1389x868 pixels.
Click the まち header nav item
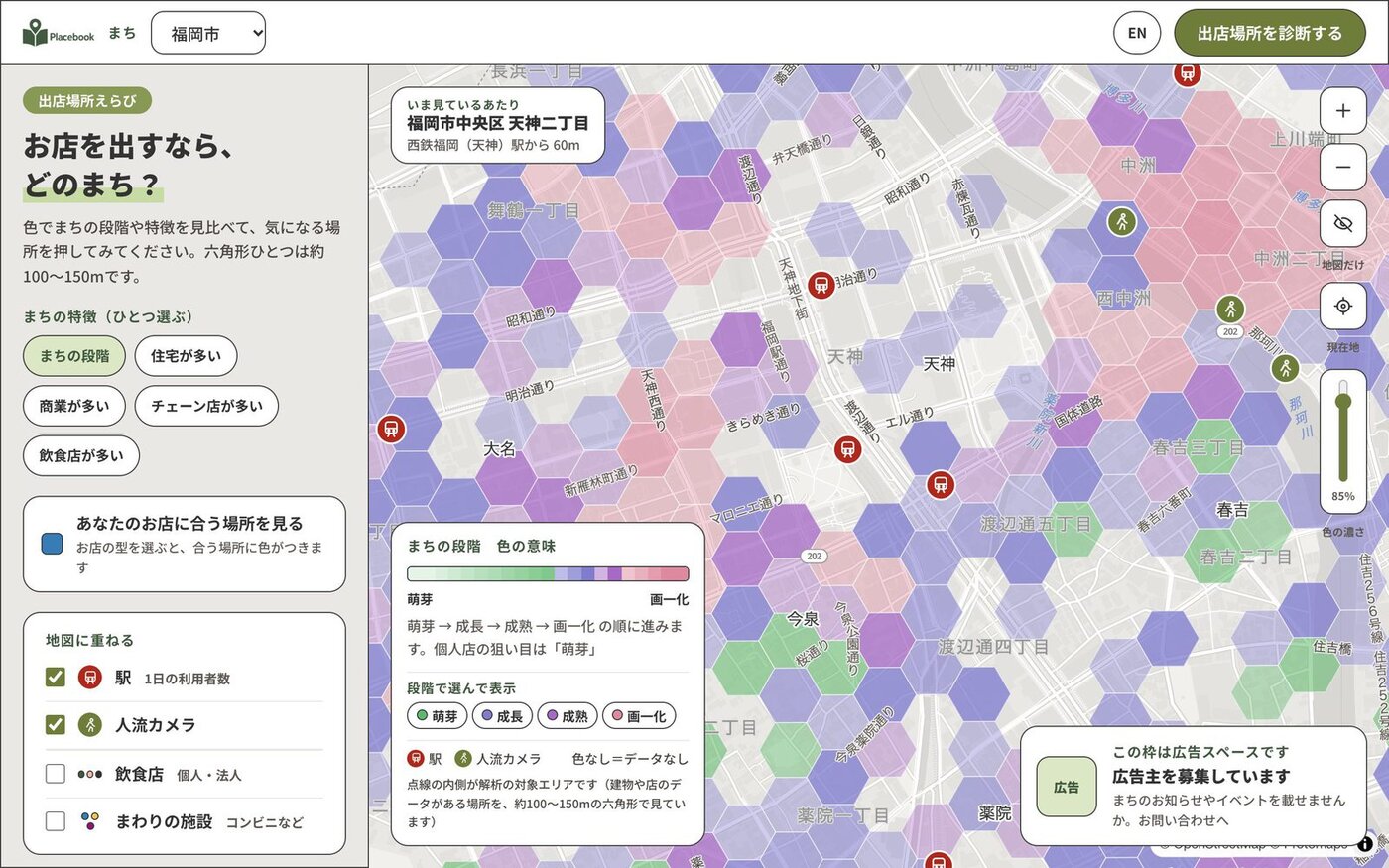122,33
